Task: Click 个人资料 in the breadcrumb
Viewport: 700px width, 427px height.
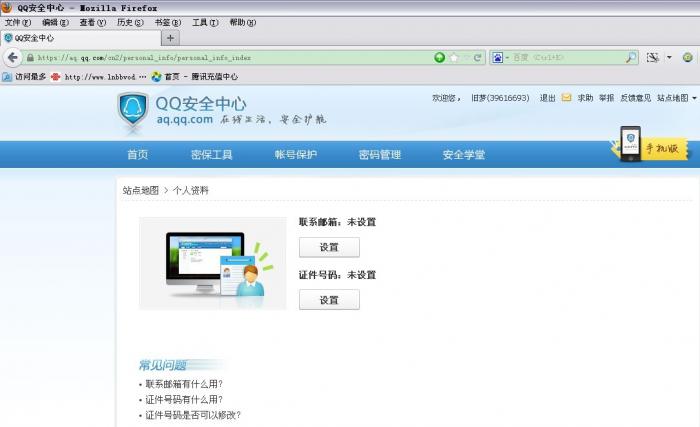Action: point(191,190)
